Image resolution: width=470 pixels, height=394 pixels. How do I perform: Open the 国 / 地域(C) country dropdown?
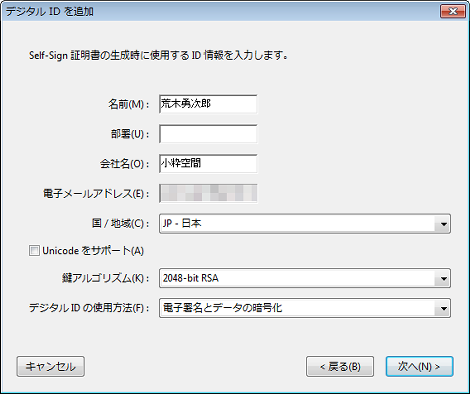coord(305,223)
